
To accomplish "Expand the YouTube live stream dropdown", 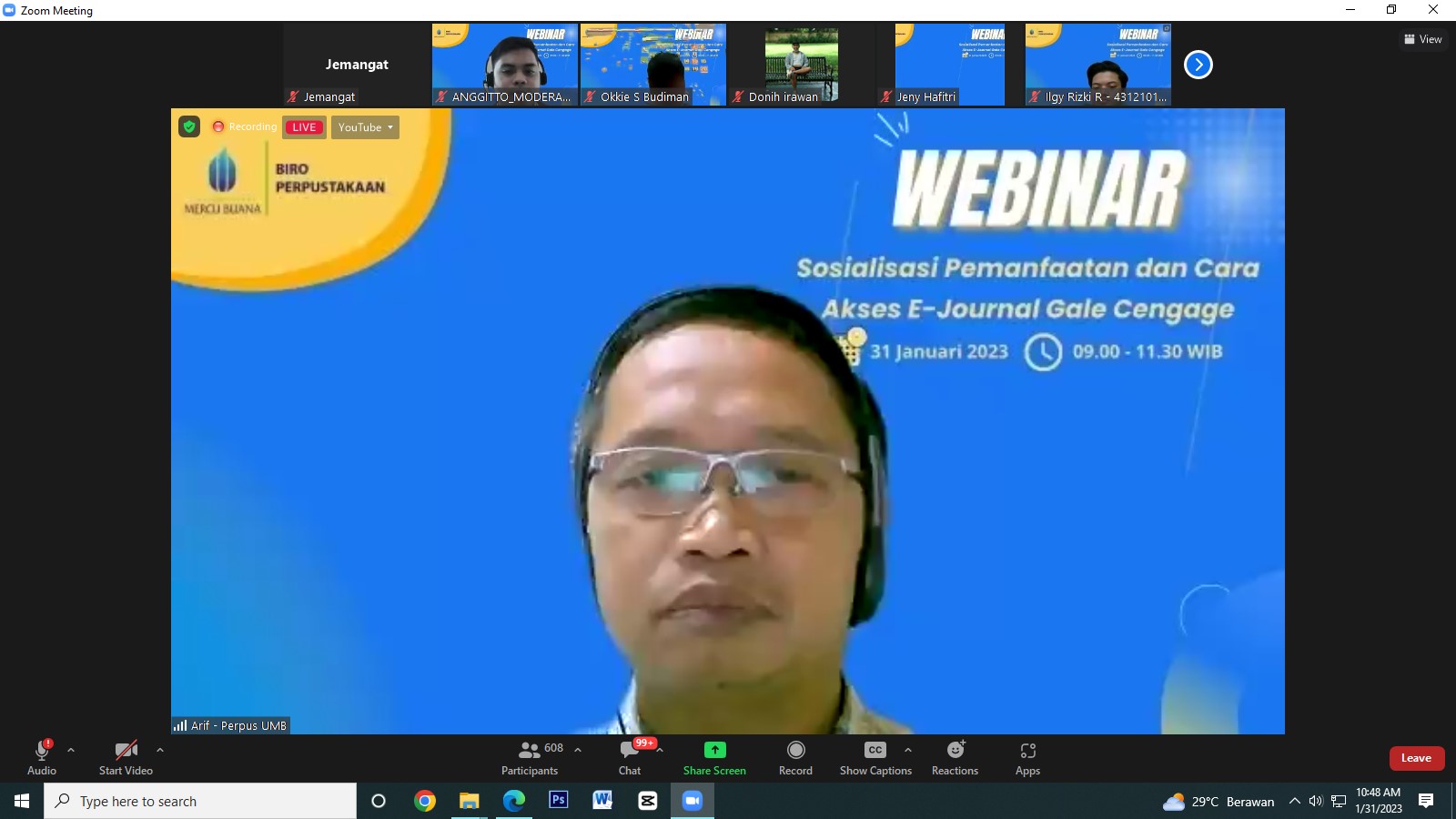I will (x=365, y=127).
